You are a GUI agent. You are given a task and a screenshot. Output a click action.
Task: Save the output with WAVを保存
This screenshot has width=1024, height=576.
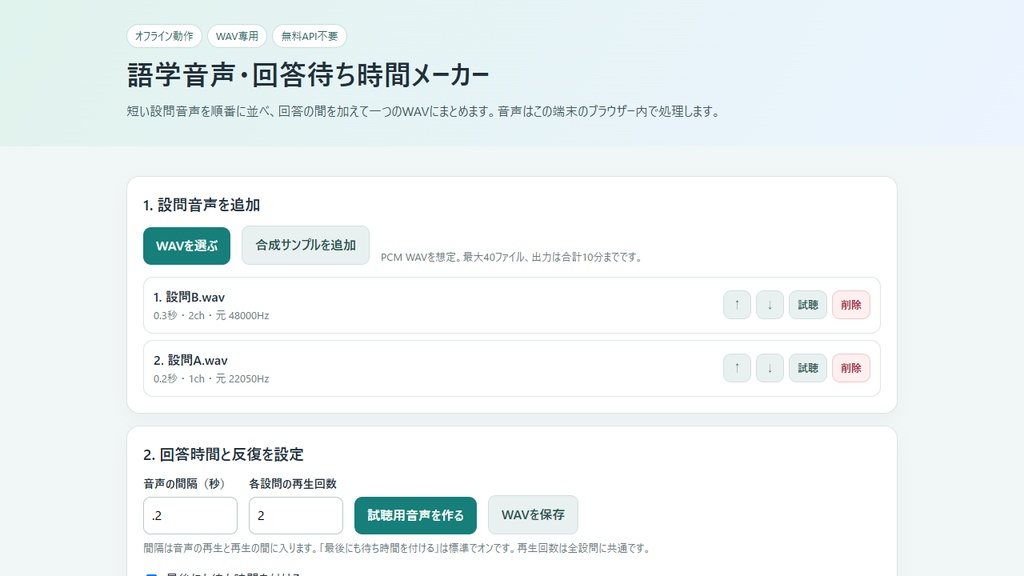533,515
